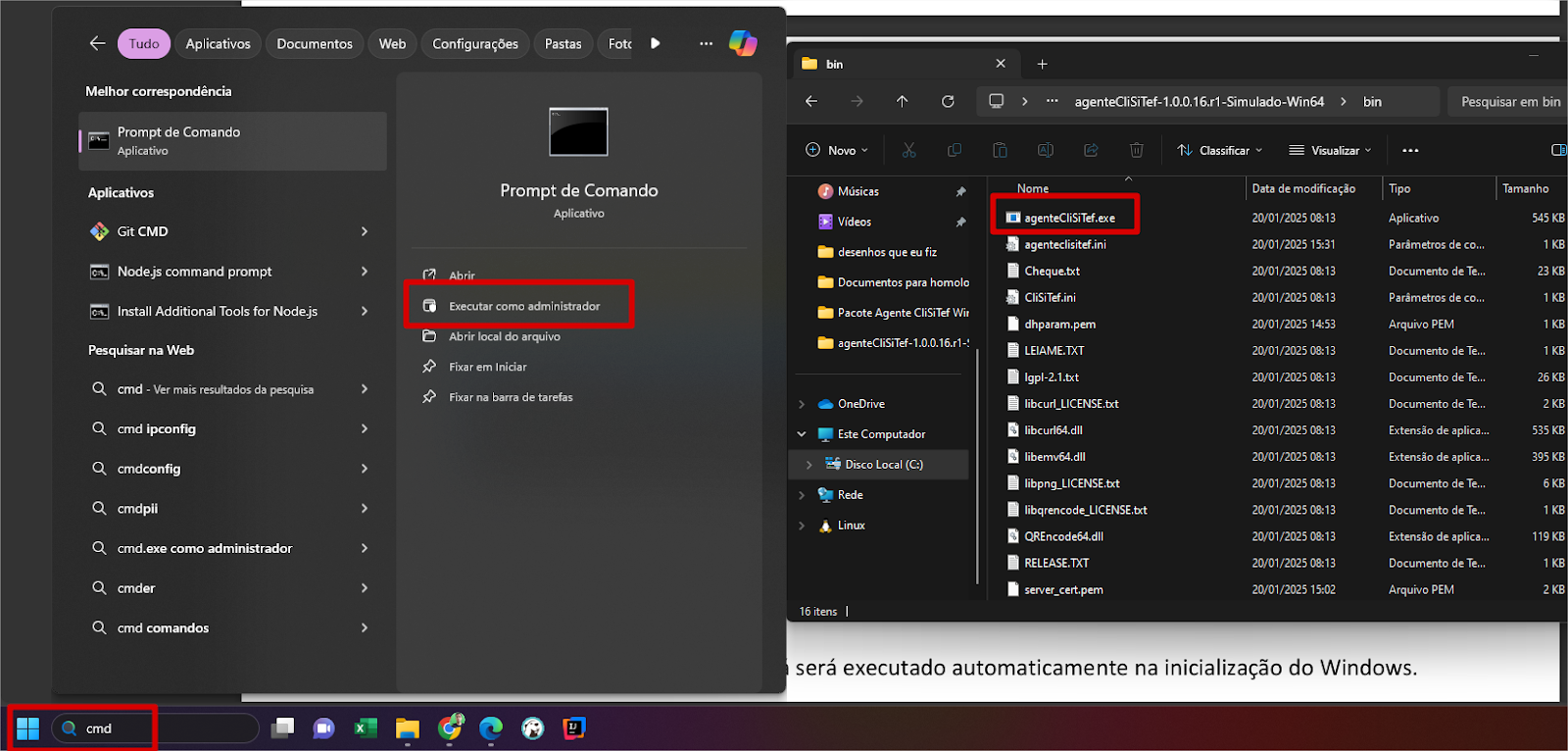Click the Pesquisar em bin search field
Screen dimensions: 1568x751
tap(1509, 101)
